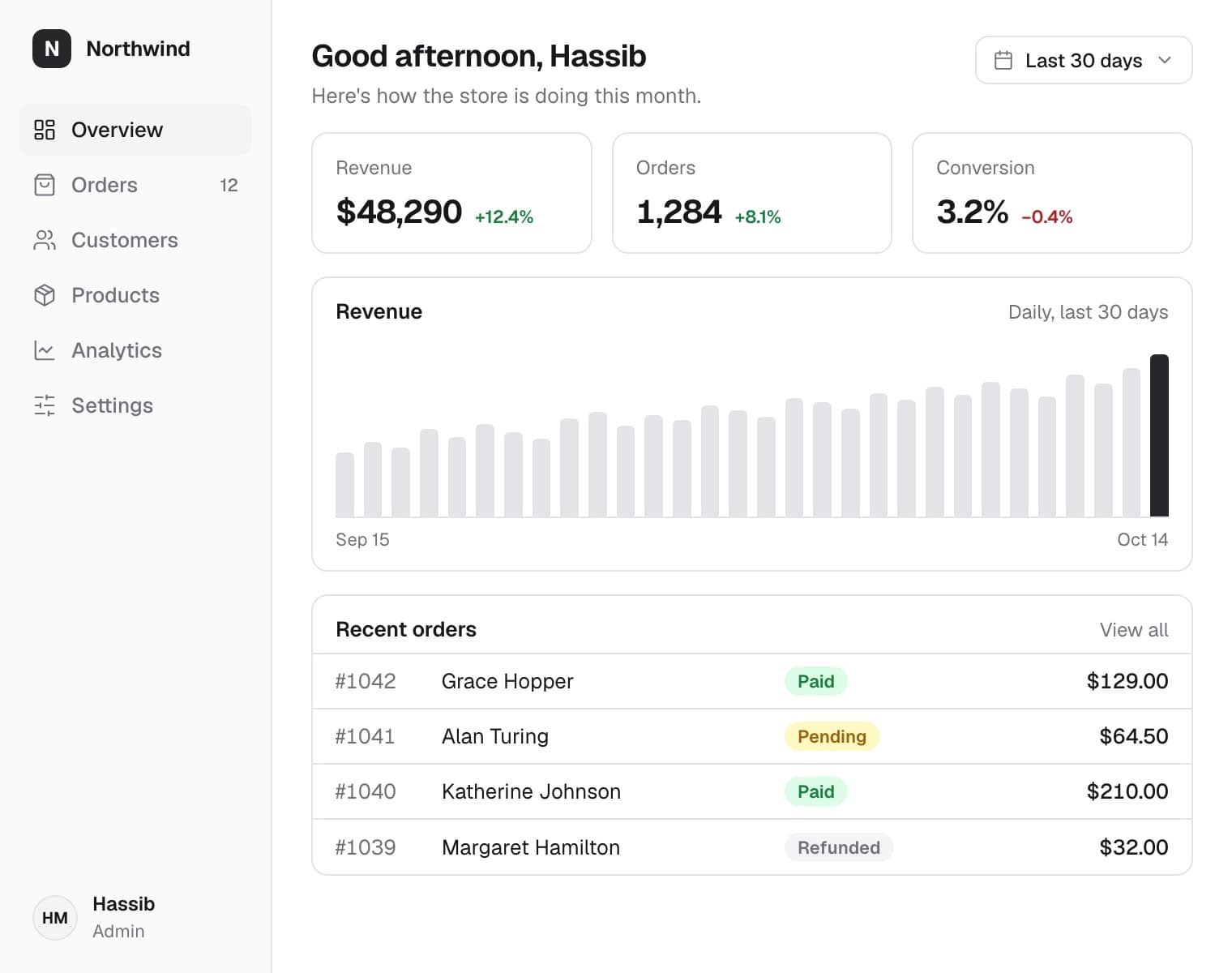1232x973 pixels.
Task: Click order number #1040
Action: coord(366,791)
